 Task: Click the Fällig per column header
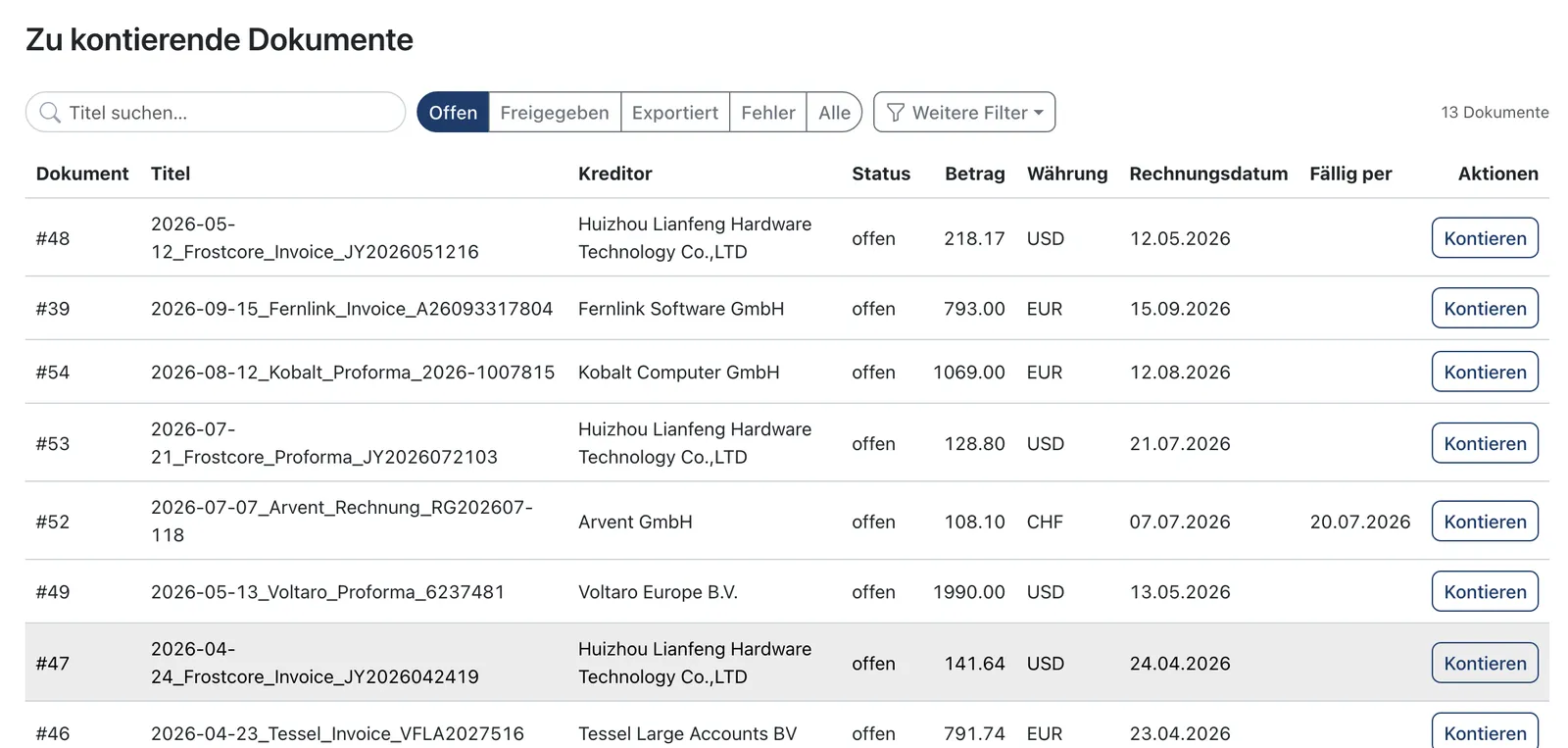[x=1350, y=174]
